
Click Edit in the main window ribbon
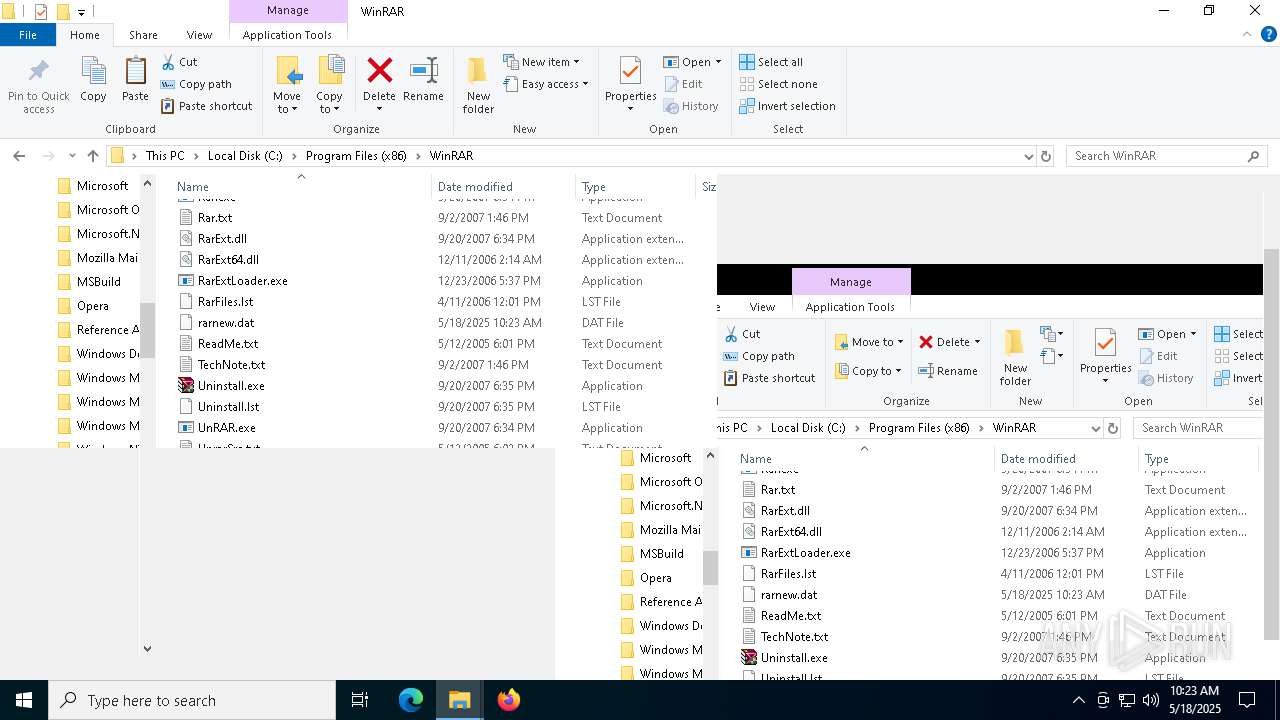pyautogui.click(x=683, y=84)
